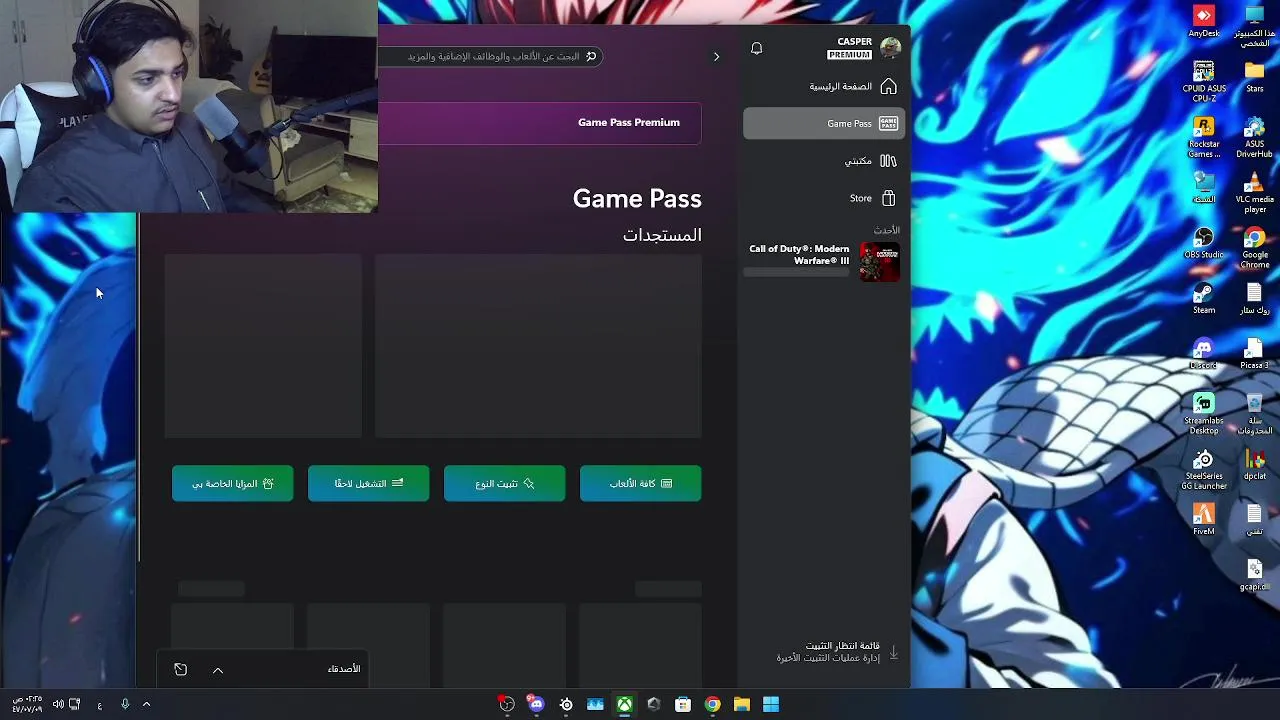Screen dimensions: 1280x720
Task: Open This PC desktop icon
Action: (x=1254, y=26)
